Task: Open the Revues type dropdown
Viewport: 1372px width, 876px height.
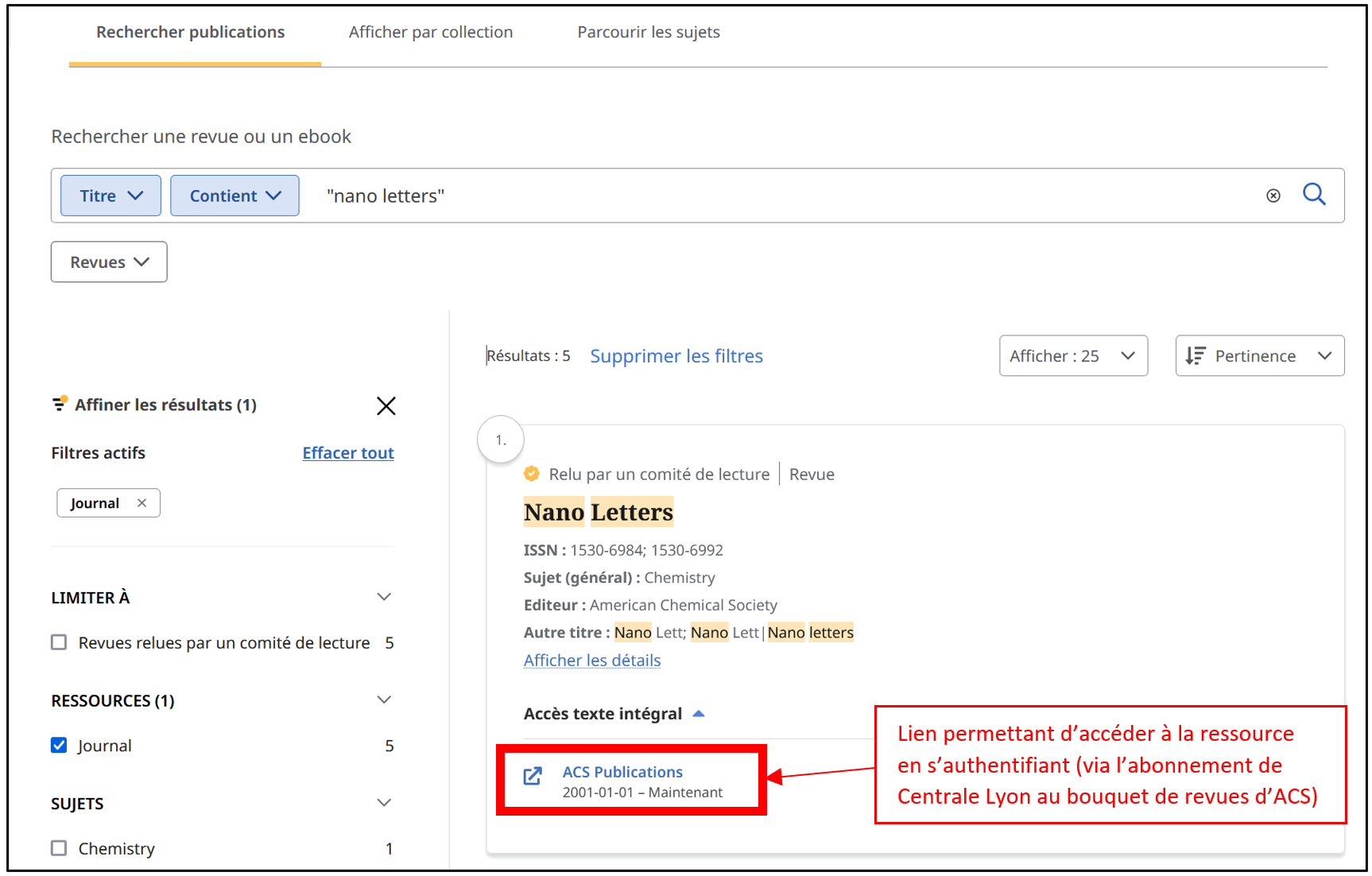Action: click(109, 262)
